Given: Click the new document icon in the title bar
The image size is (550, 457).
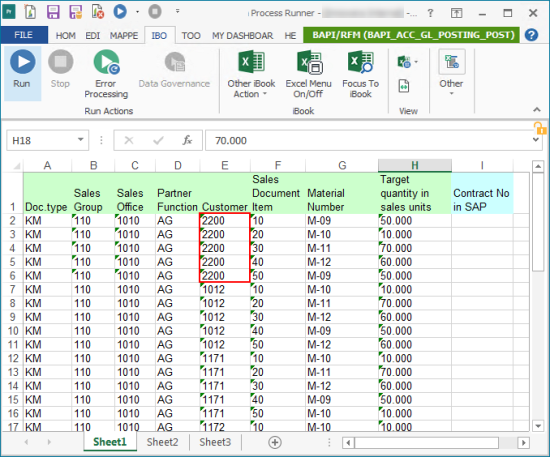Looking at the screenshot, I should 31,12.
